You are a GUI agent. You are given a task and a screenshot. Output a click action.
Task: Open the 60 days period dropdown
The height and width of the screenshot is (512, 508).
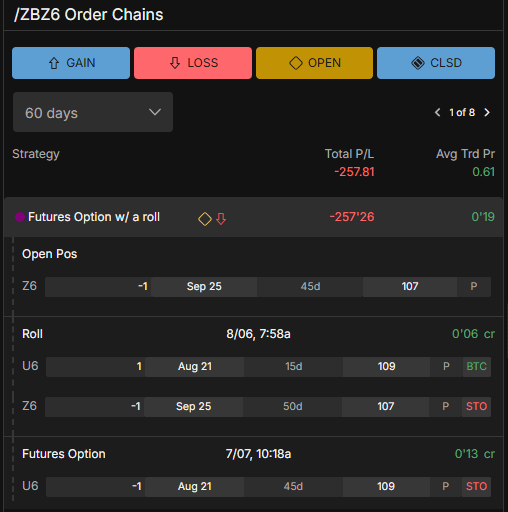[x=93, y=112]
